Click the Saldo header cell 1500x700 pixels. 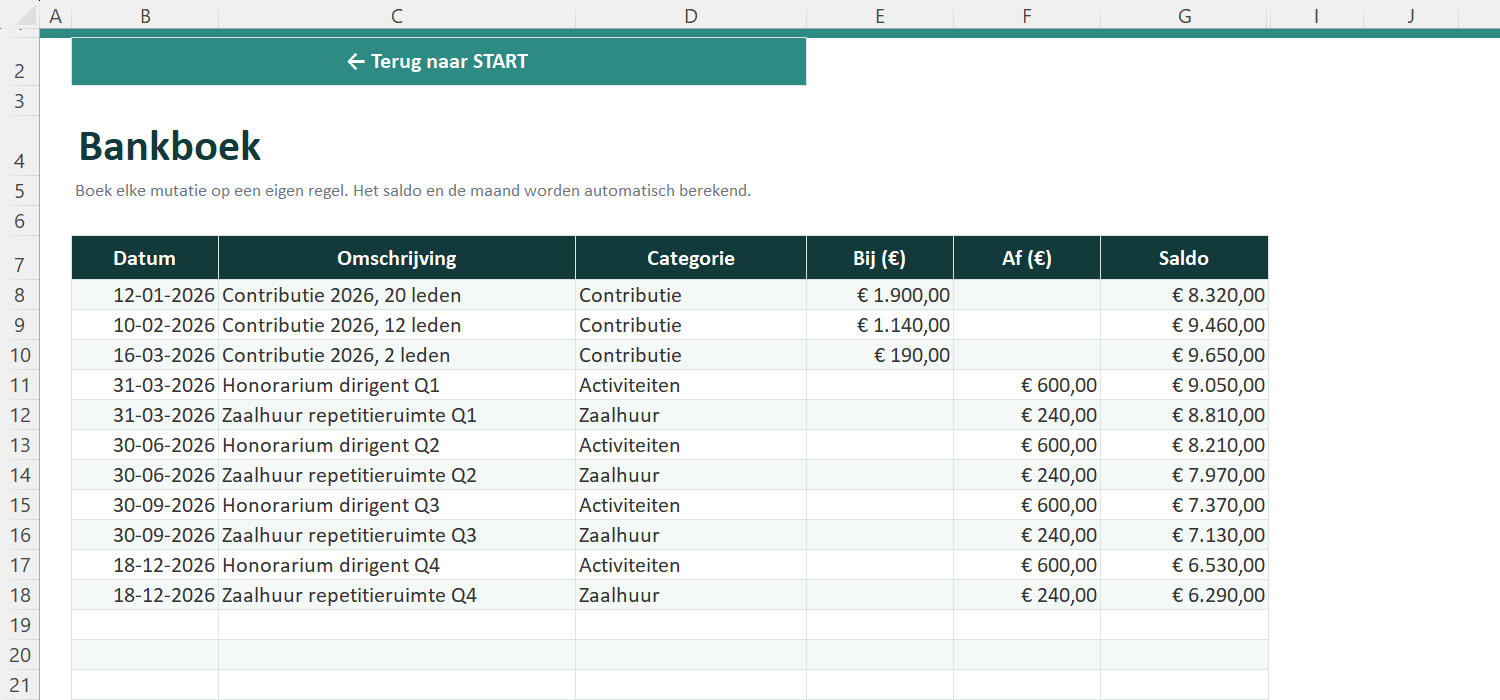[1185, 258]
